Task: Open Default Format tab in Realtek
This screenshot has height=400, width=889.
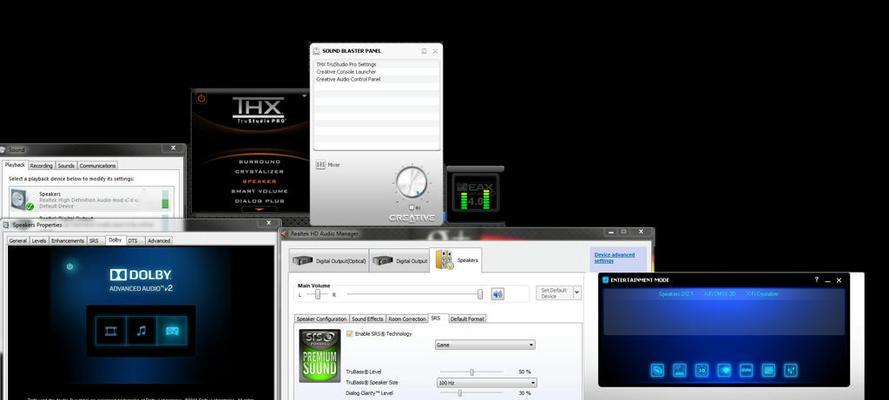Action: click(467, 319)
